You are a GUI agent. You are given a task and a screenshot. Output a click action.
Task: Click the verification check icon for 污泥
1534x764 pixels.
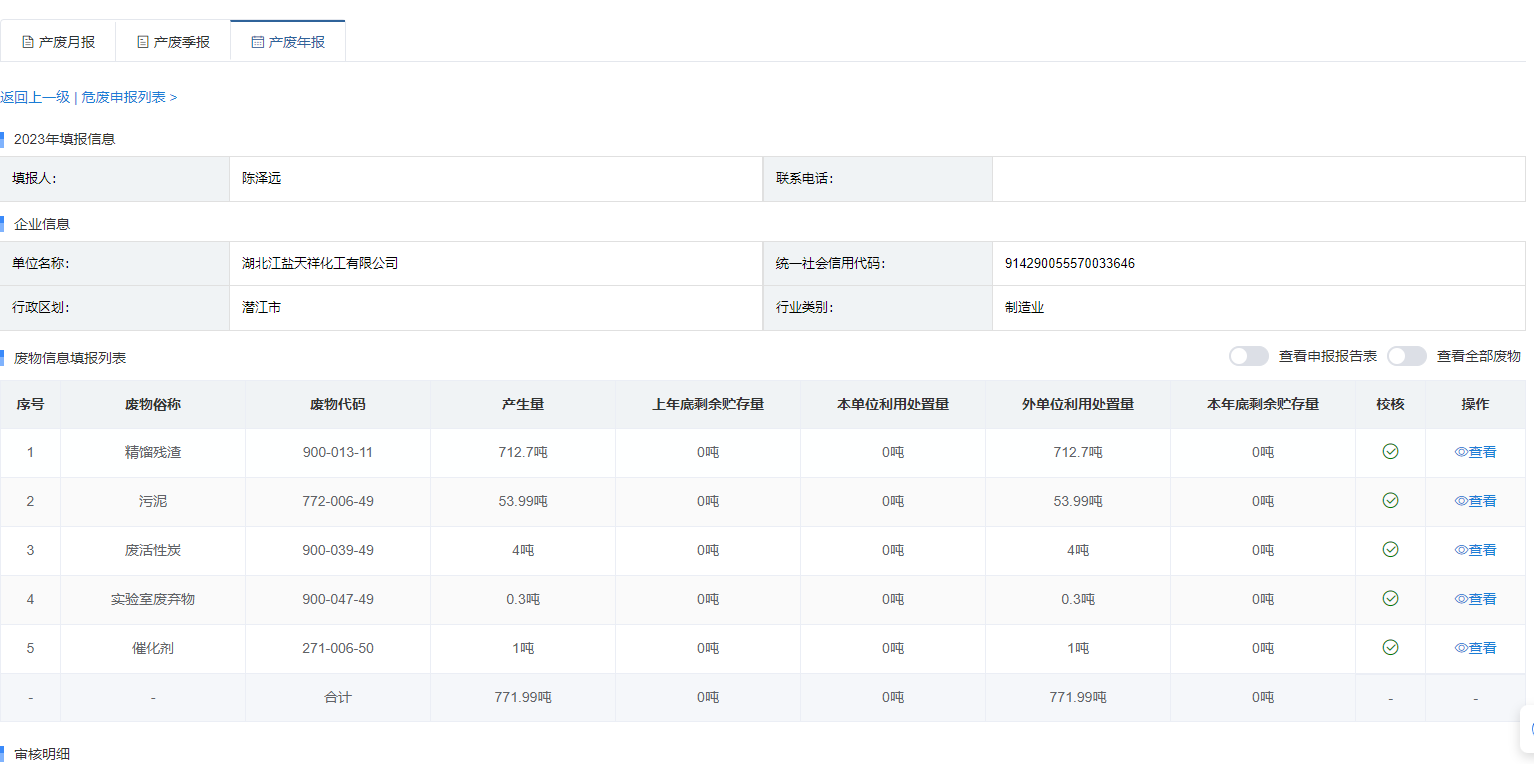click(x=1390, y=500)
